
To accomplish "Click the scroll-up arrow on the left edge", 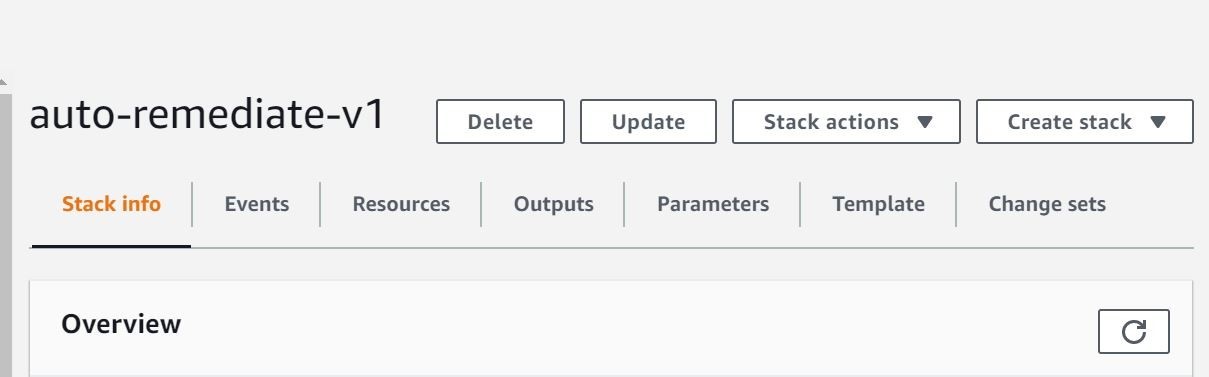I will tap(4, 83).
